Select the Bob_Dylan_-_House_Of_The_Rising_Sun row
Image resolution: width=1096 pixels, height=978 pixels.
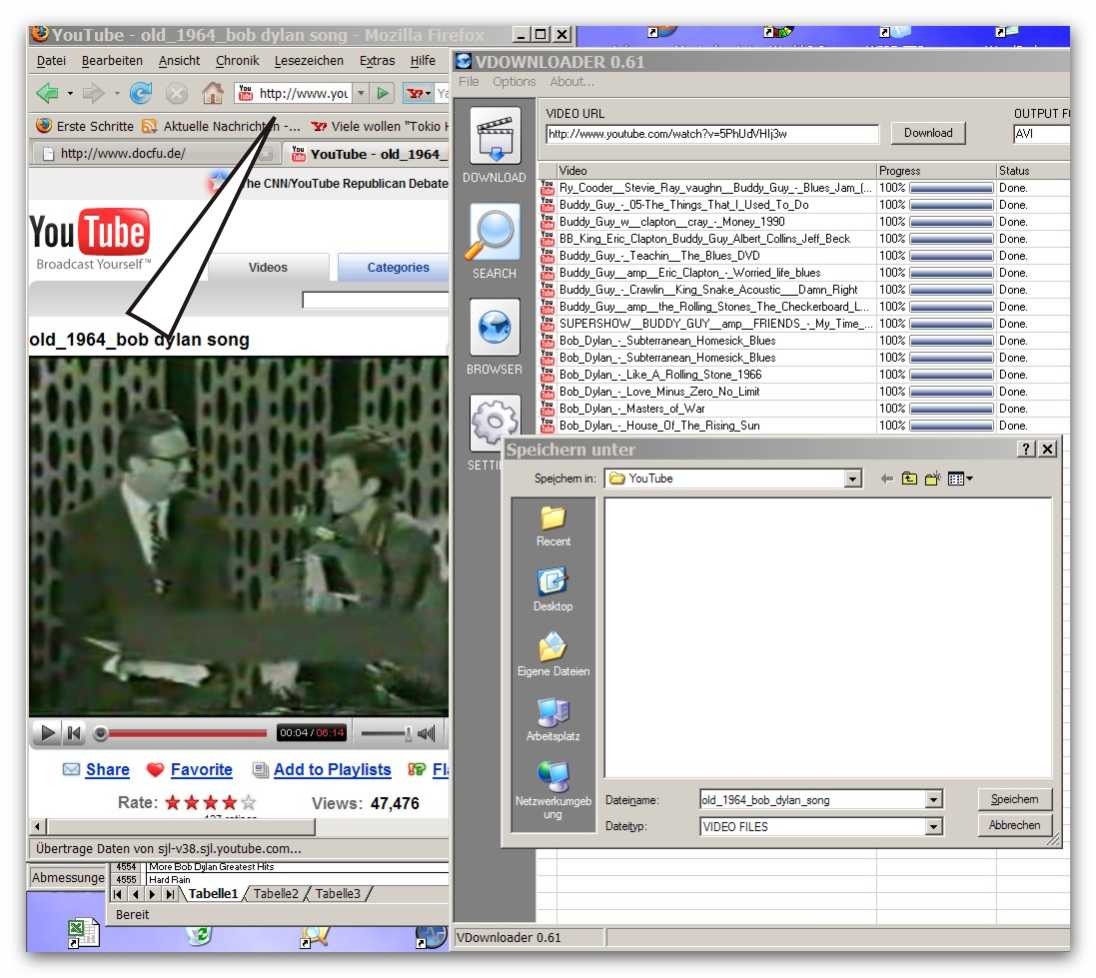[804, 426]
